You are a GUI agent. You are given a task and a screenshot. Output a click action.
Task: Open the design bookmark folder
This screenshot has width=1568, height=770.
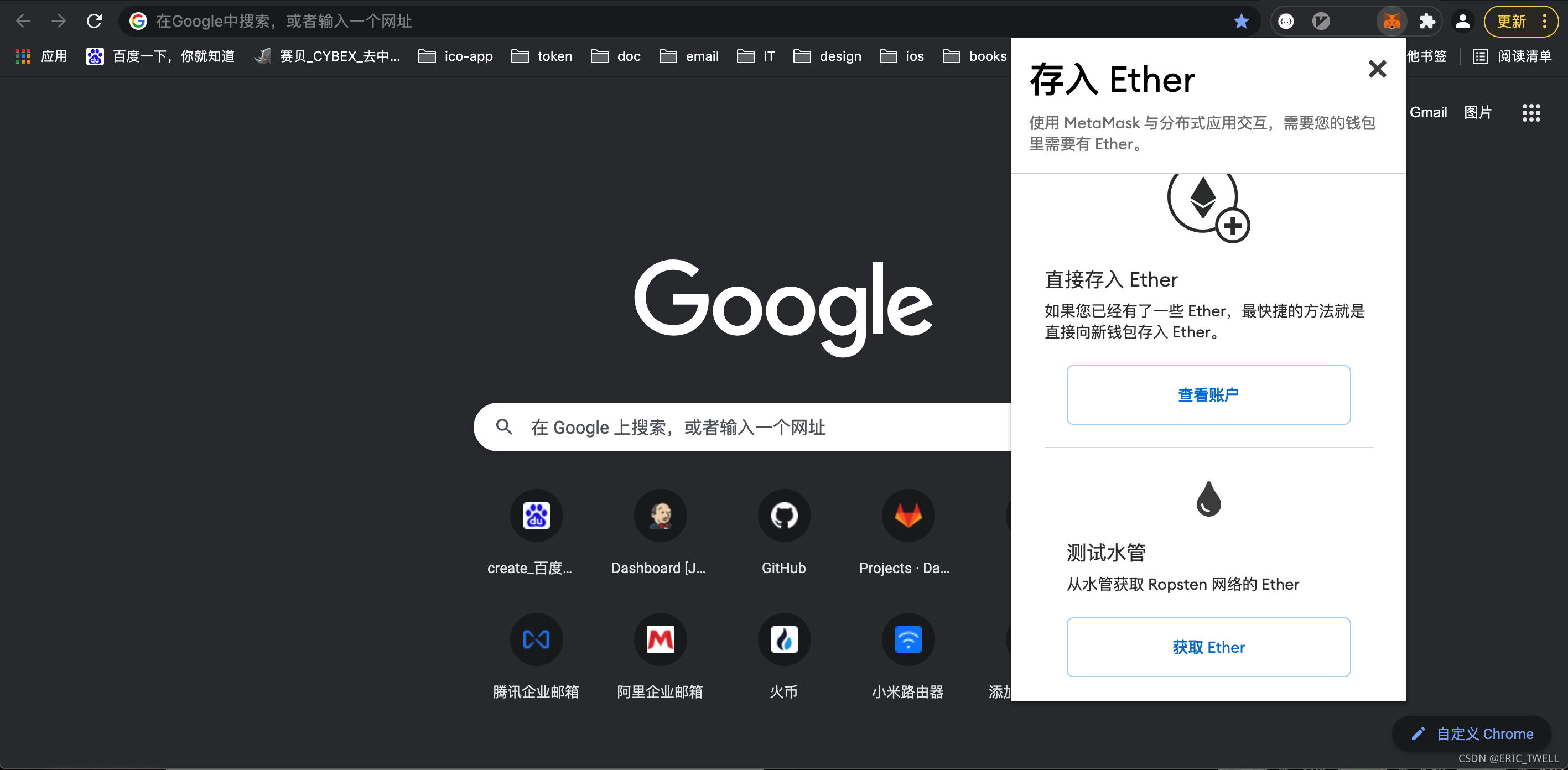tap(827, 56)
